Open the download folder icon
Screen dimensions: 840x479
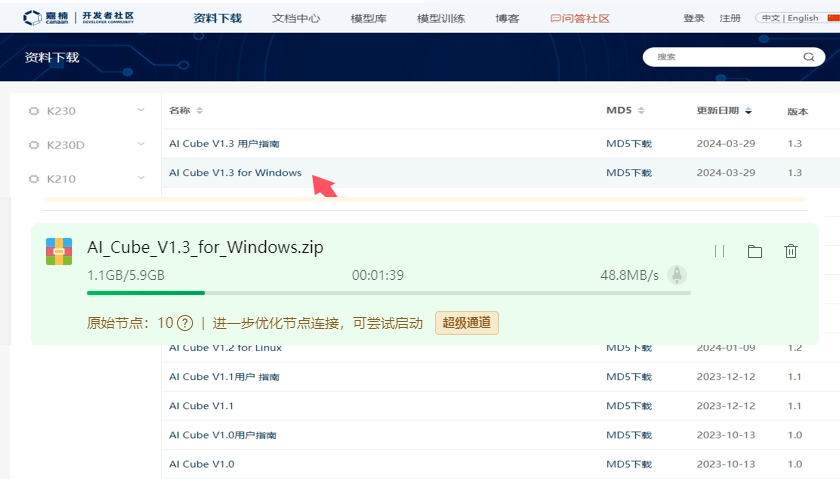755,252
